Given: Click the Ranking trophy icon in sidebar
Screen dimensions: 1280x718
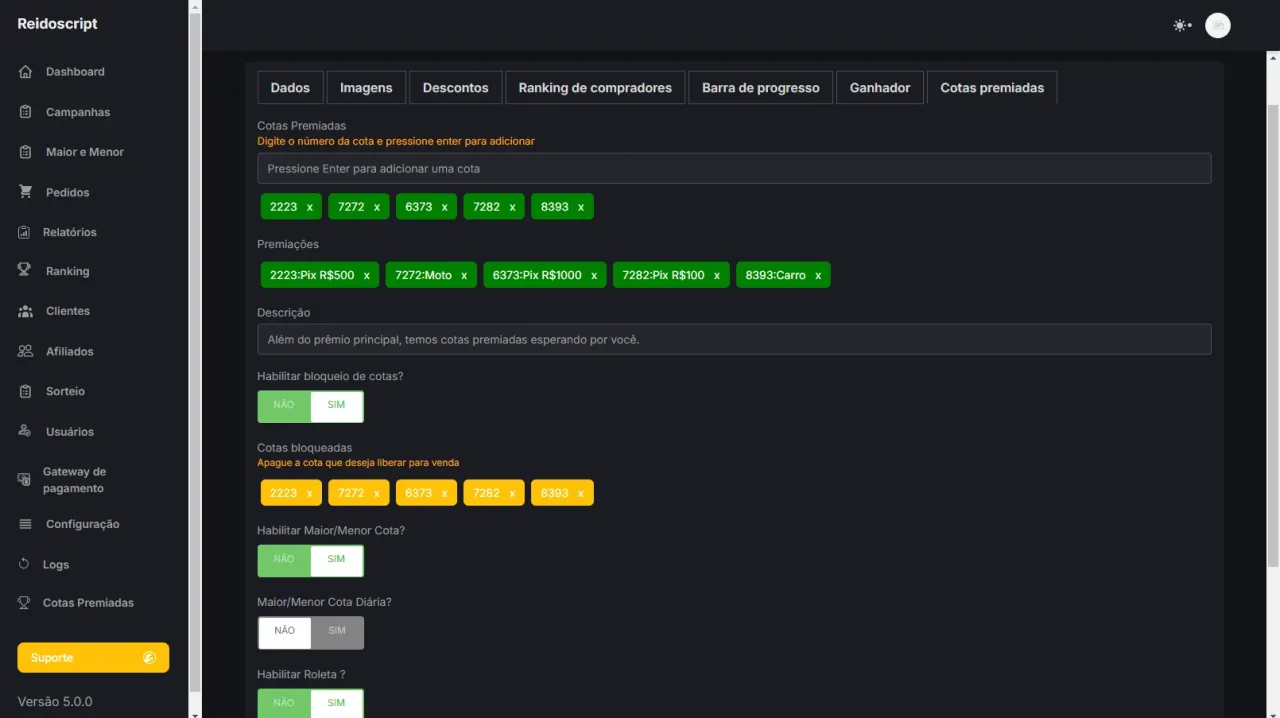Looking at the screenshot, I should [25, 271].
